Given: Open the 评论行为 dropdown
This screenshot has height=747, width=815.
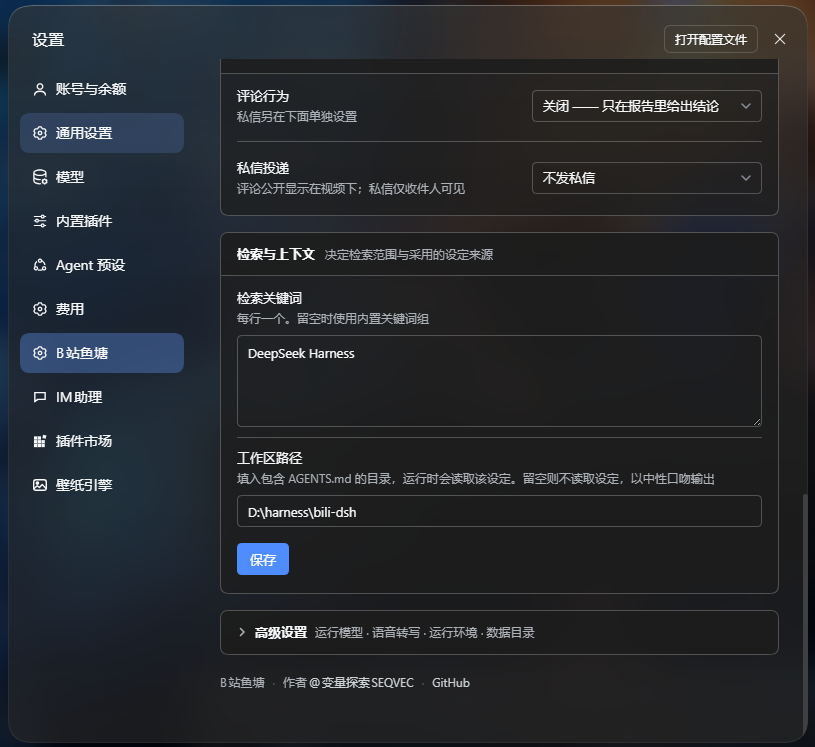Looking at the screenshot, I should point(647,106).
